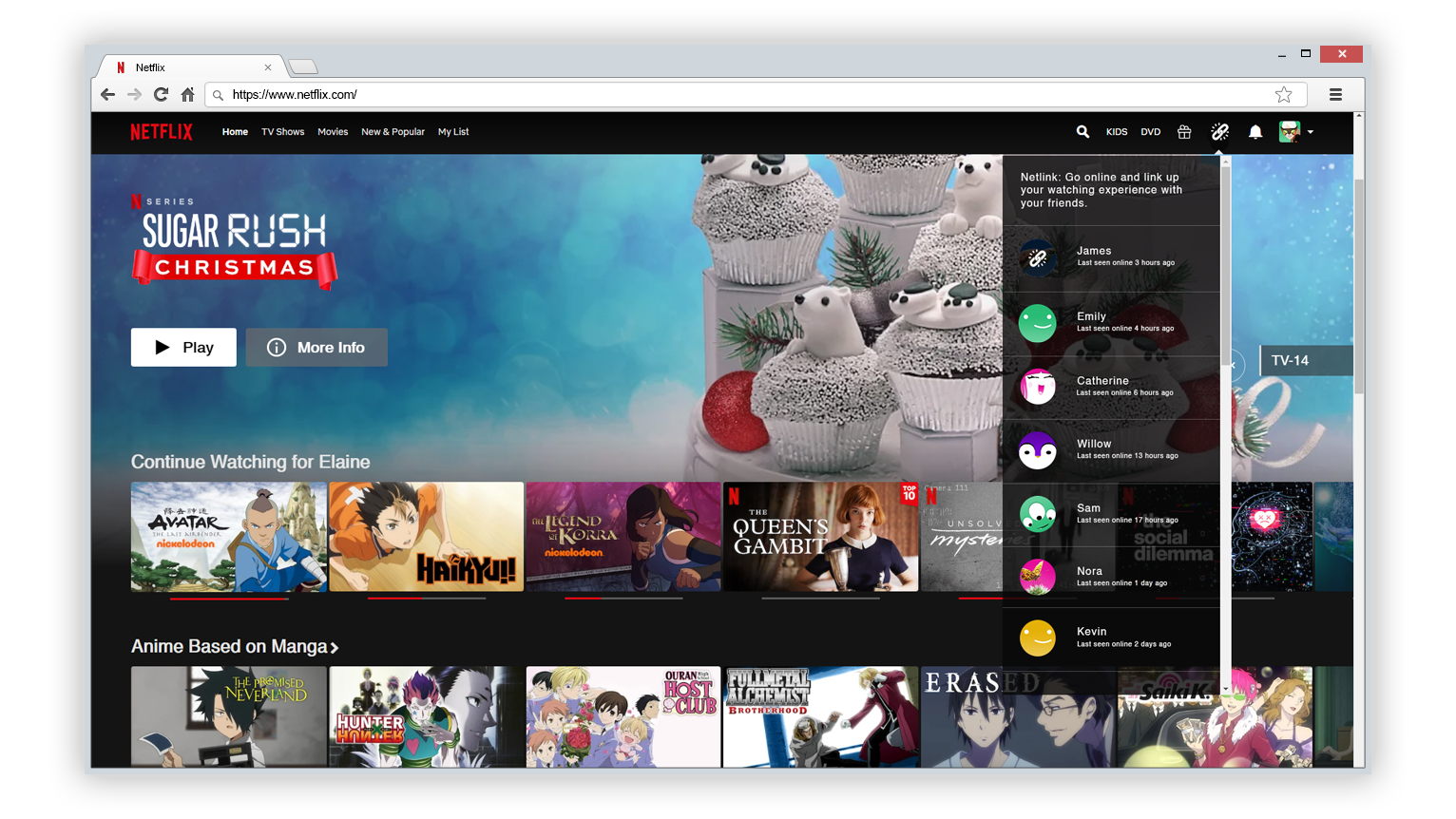Screen dimensions: 1456x819
Task: Open the Erased thumbnail
Action: pos(1018,717)
